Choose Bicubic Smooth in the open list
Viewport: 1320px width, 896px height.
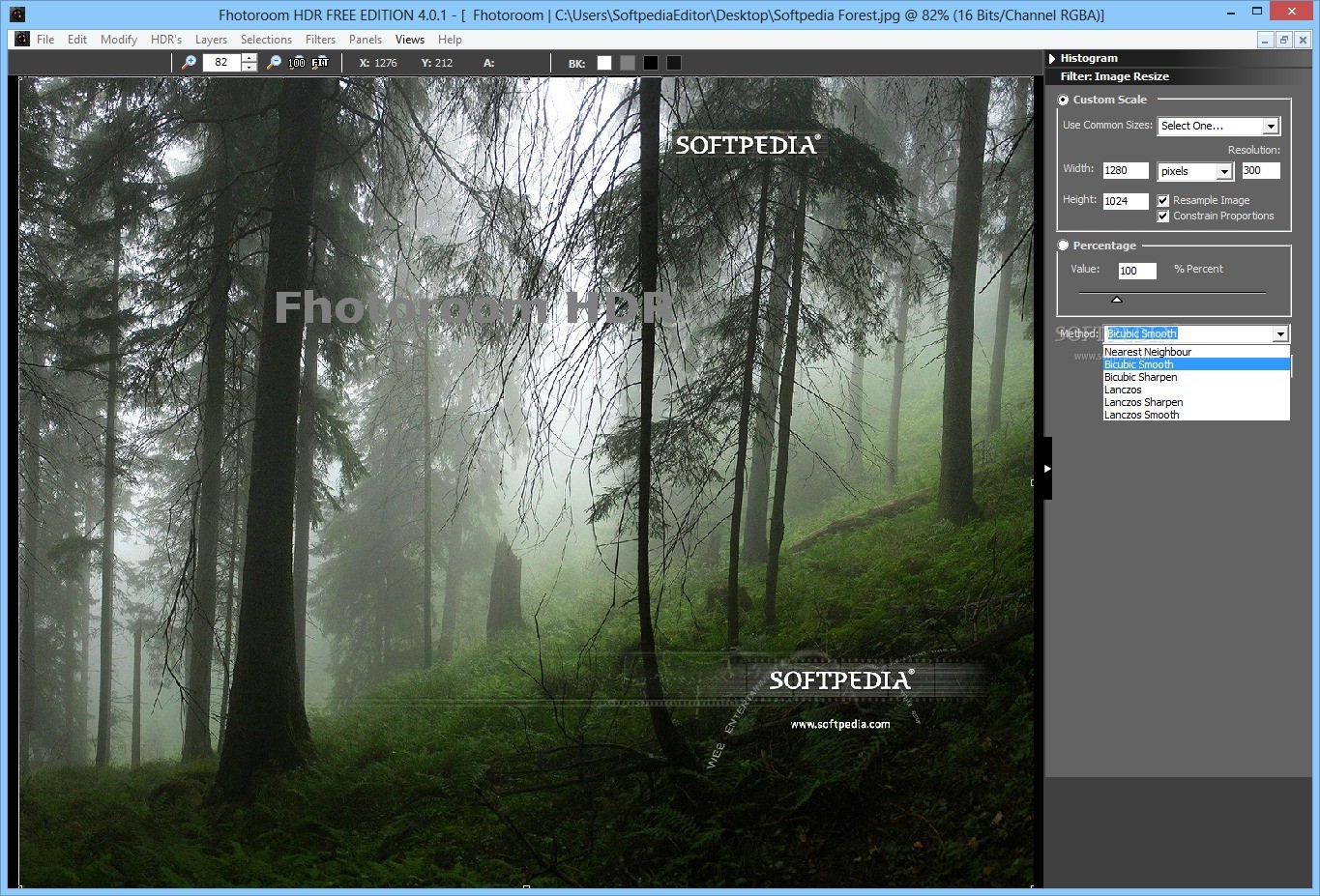point(1196,364)
